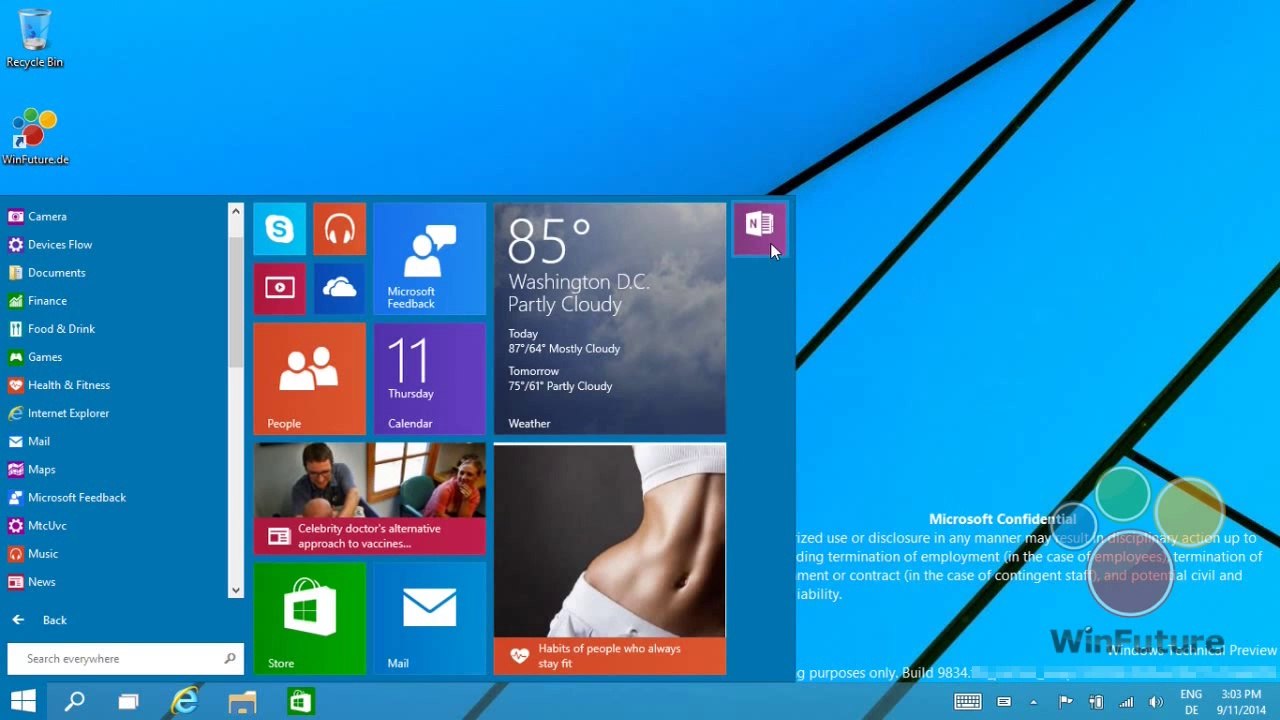The width and height of the screenshot is (1280, 720).
Task: Open the touch keyboard tray icon
Action: [x=968, y=702]
